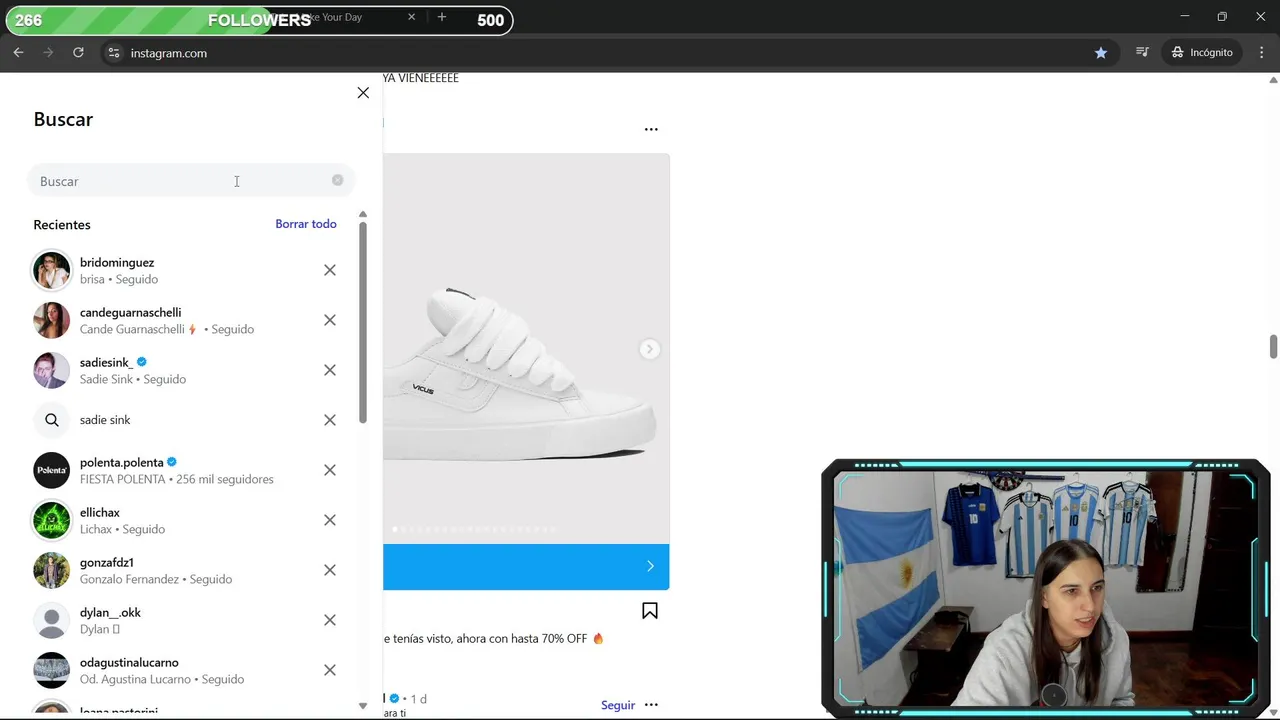Go to next image in sneaker carousel
This screenshot has width=1280, height=720.
click(649, 349)
